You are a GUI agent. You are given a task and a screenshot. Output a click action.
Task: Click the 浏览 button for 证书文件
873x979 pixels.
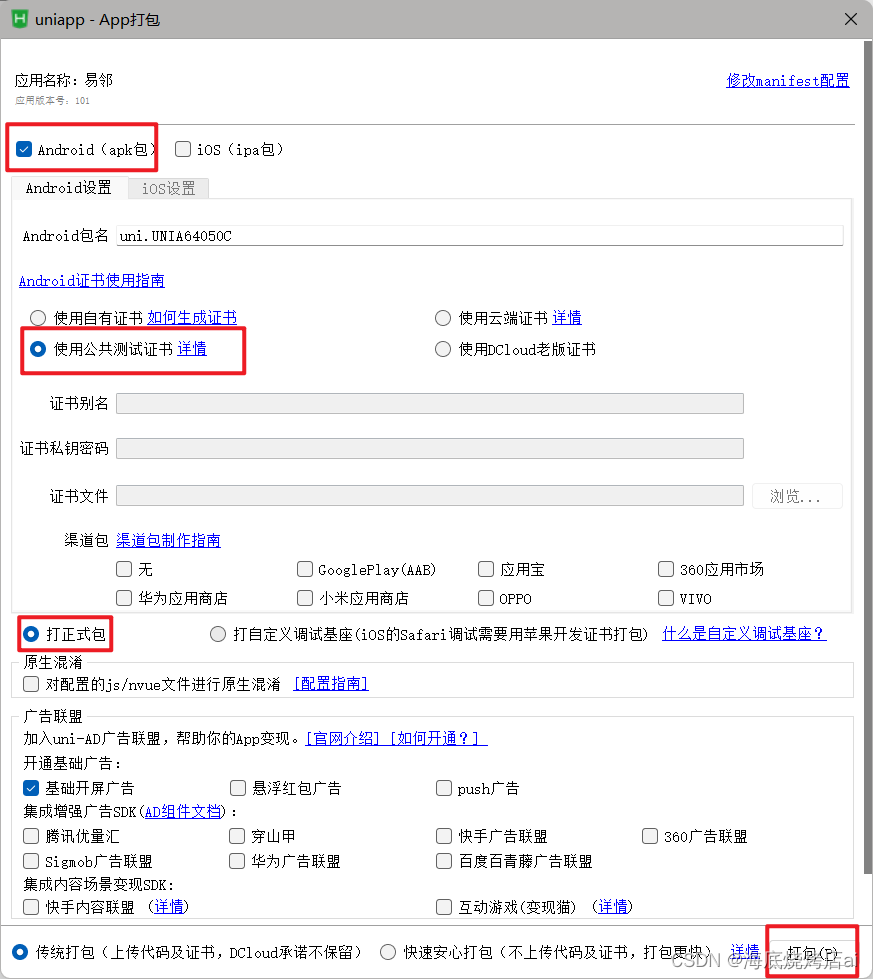(x=796, y=496)
